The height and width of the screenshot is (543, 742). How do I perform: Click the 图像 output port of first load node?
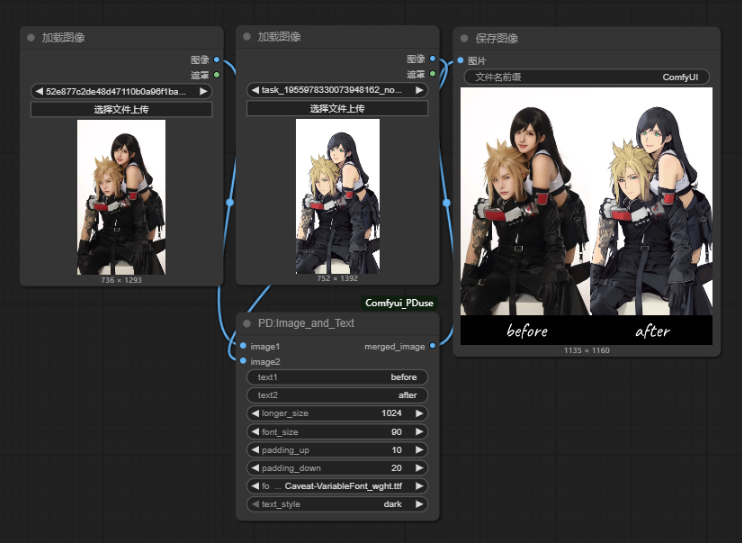216,60
